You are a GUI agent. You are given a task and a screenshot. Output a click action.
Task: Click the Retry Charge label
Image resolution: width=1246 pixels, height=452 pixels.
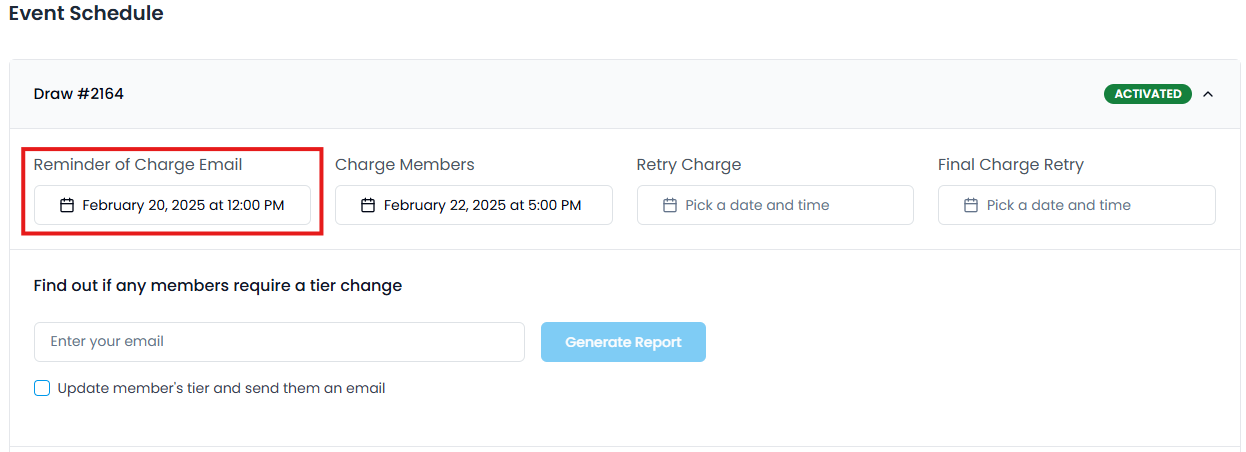click(689, 165)
